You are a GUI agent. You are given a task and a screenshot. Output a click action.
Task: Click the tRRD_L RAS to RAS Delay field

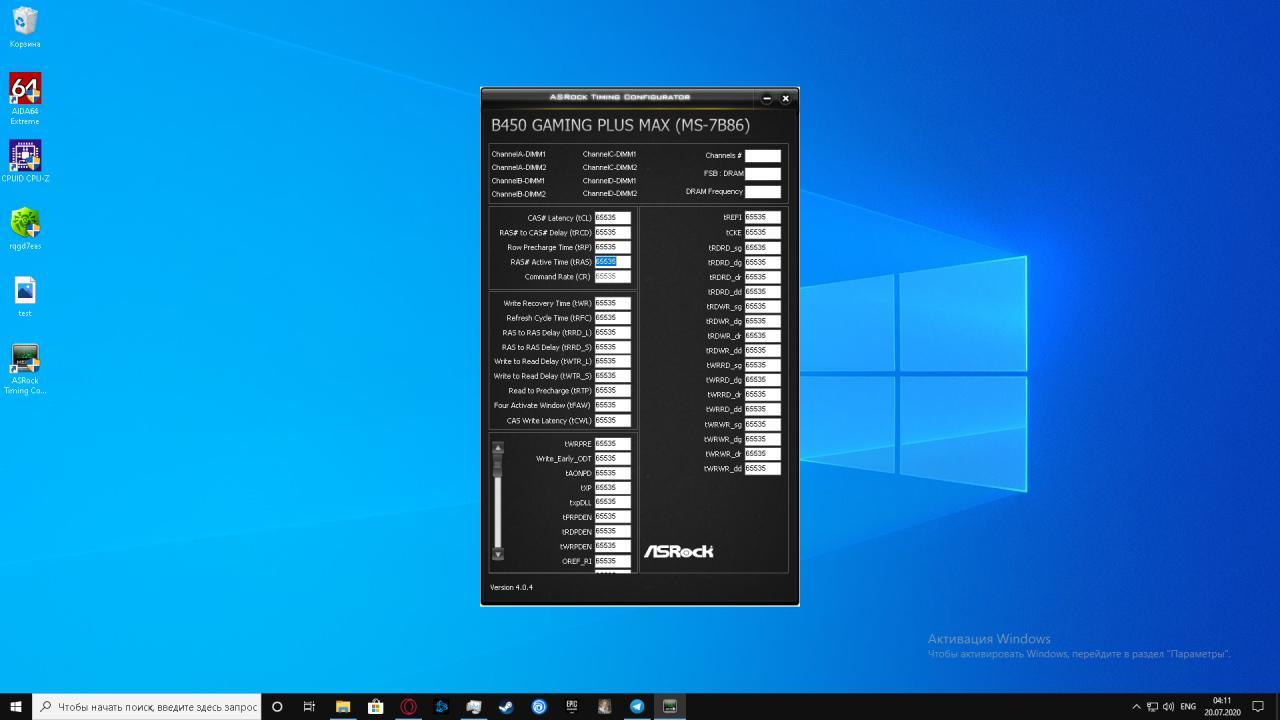[612, 332]
